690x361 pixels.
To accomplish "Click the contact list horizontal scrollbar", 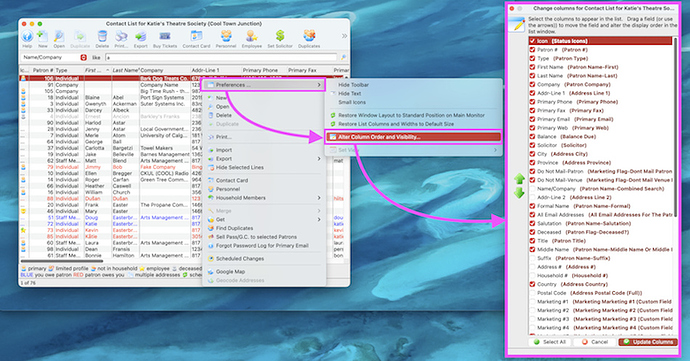I will point(62,261).
